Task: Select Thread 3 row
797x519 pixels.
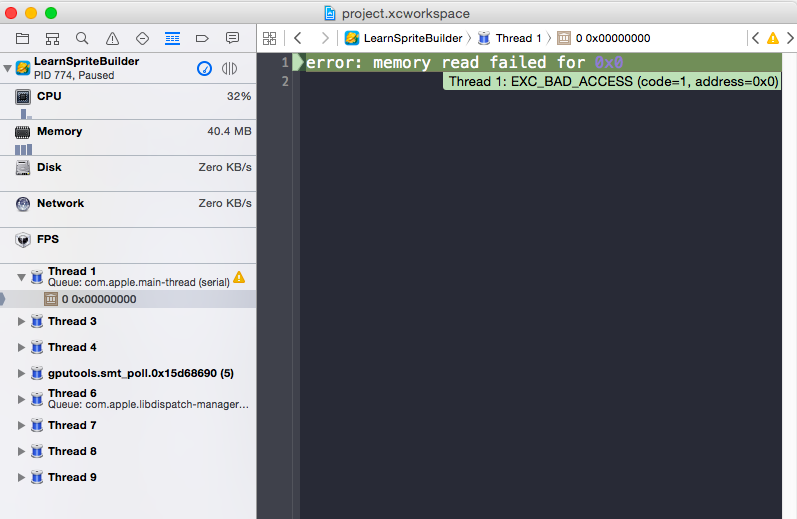Action: pyautogui.click(x=128, y=321)
